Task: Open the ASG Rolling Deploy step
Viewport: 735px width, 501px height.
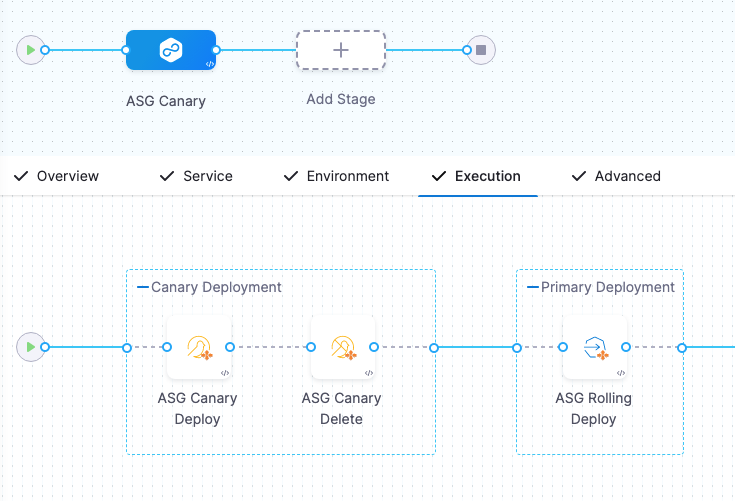Action: click(x=594, y=348)
